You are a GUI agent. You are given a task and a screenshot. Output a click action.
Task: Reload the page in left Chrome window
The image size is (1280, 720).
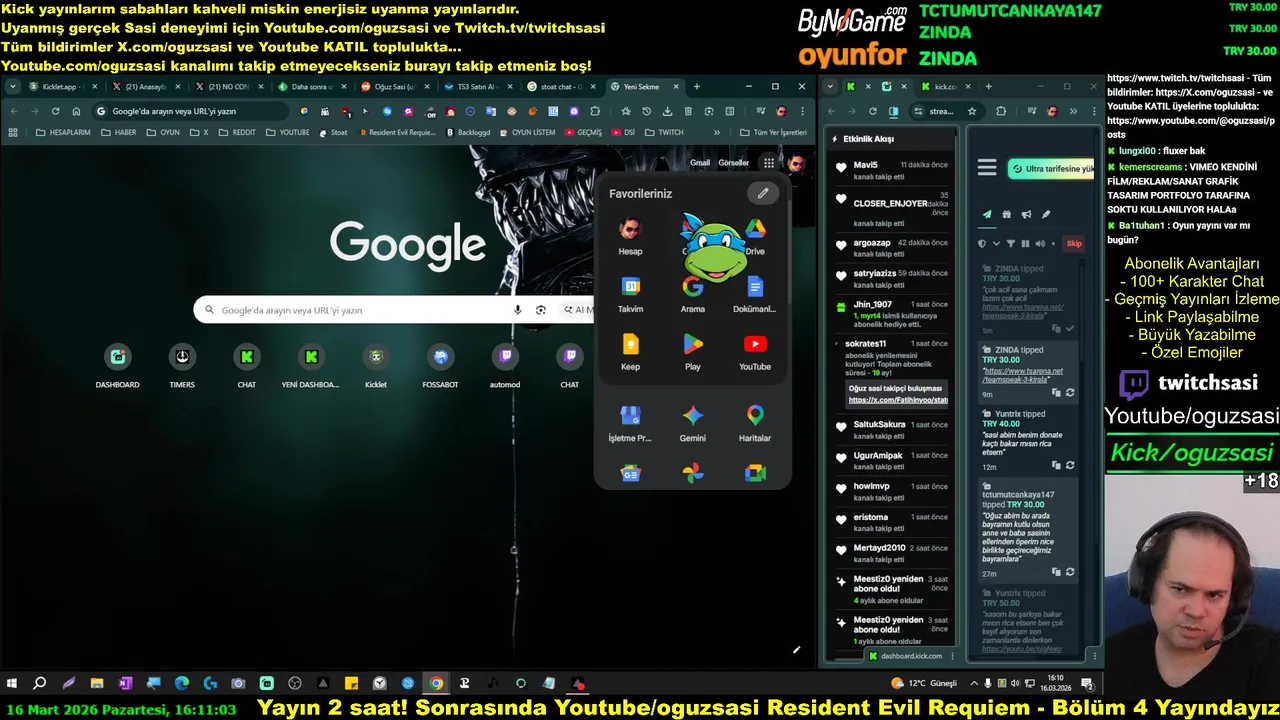tap(55, 111)
